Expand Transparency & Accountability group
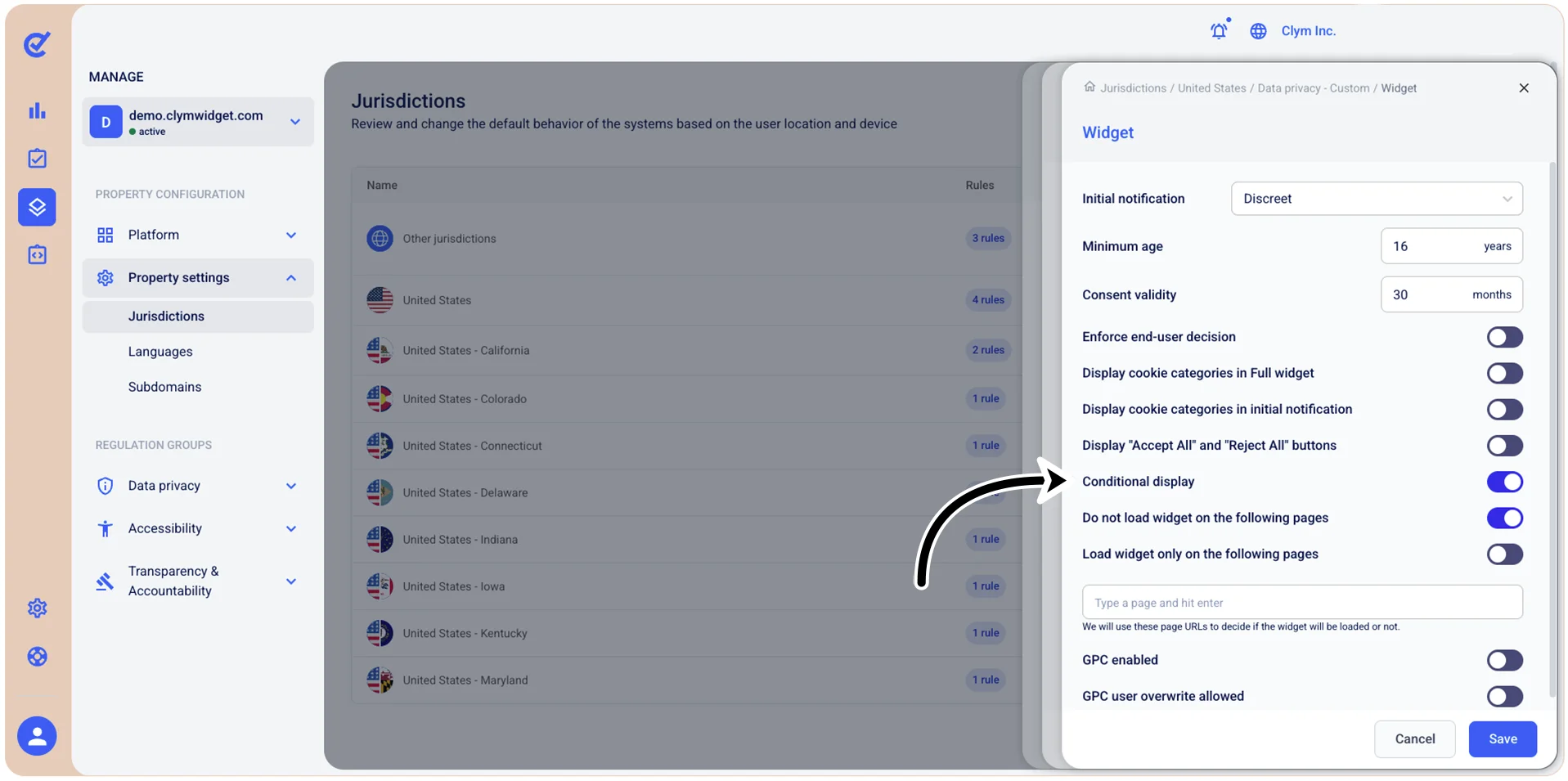The width and height of the screenshot is (1568, 781). (x=198, y=581)
